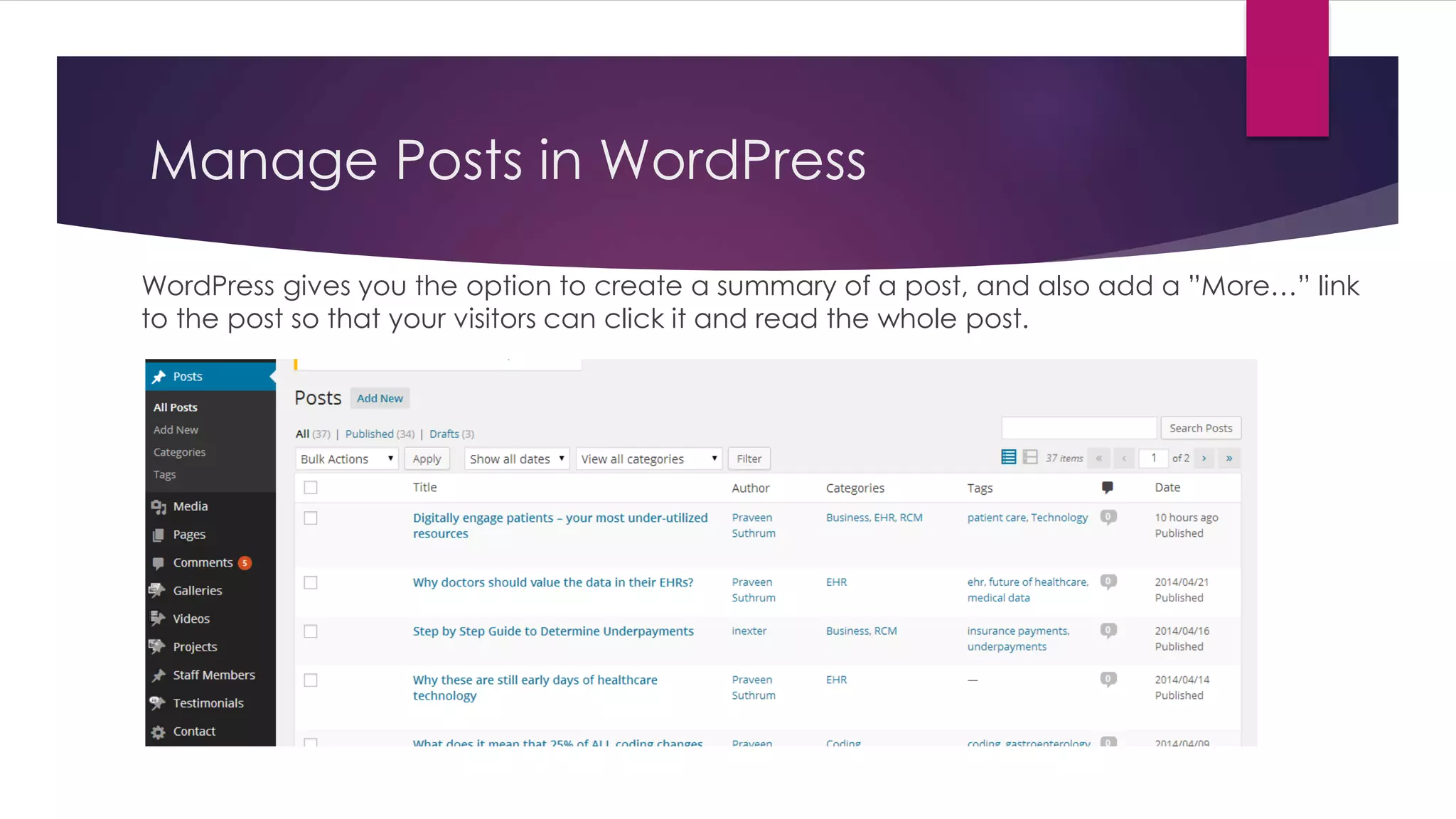The image size is (1456, 819).
Task: Click the Add New button beside Posts heading
Action: coord(380,398)
